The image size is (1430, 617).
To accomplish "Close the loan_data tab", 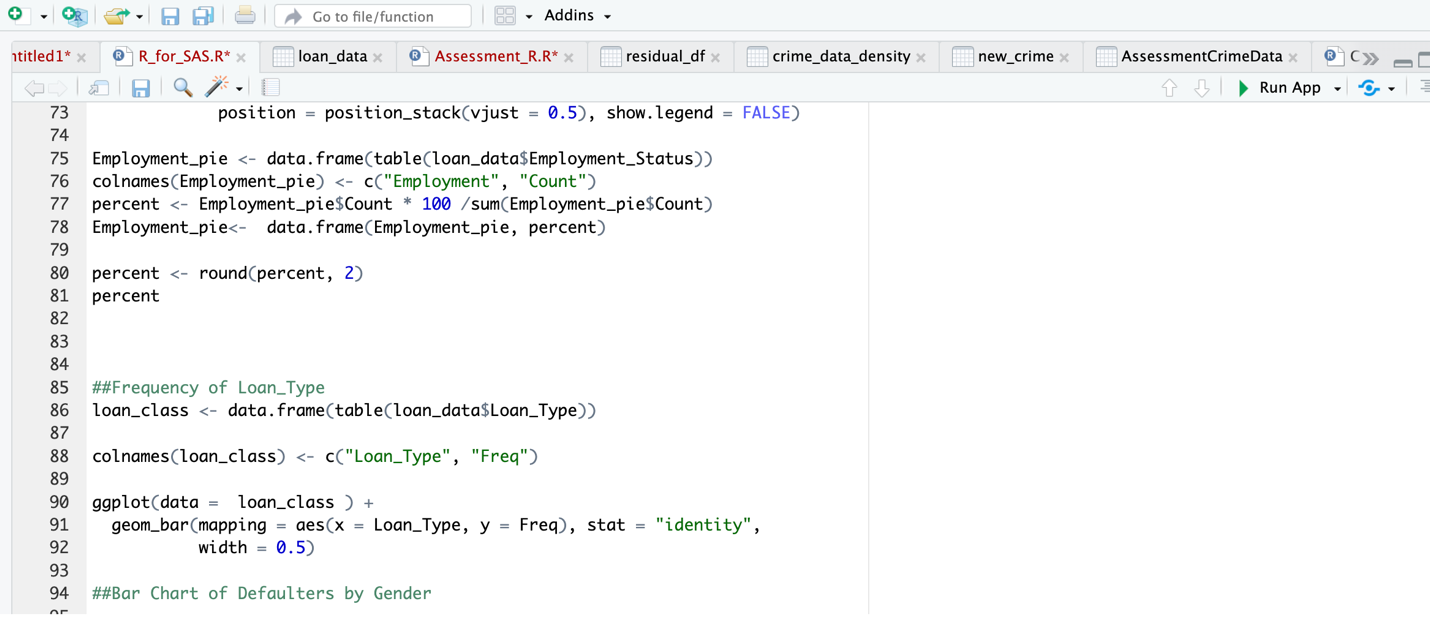I will tap(378, 58).
